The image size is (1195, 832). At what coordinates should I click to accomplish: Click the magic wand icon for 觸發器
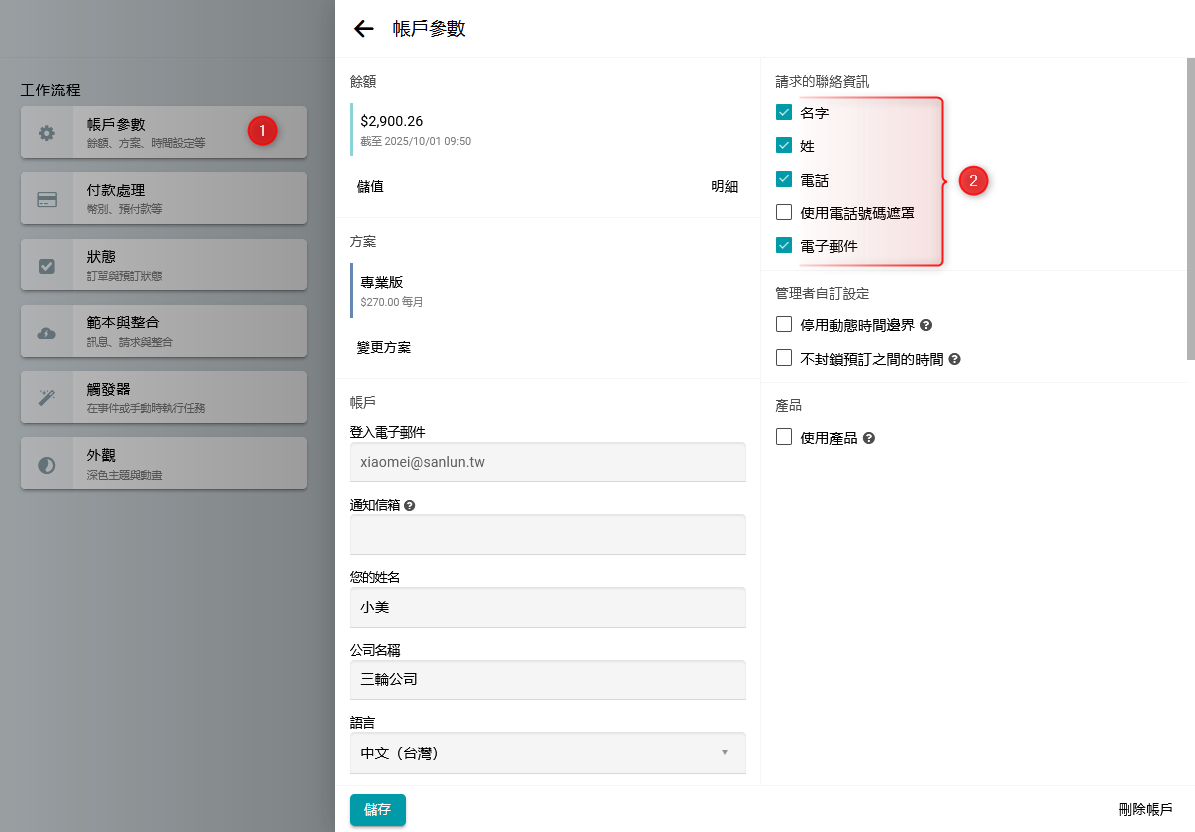click(x=47, y=398)
